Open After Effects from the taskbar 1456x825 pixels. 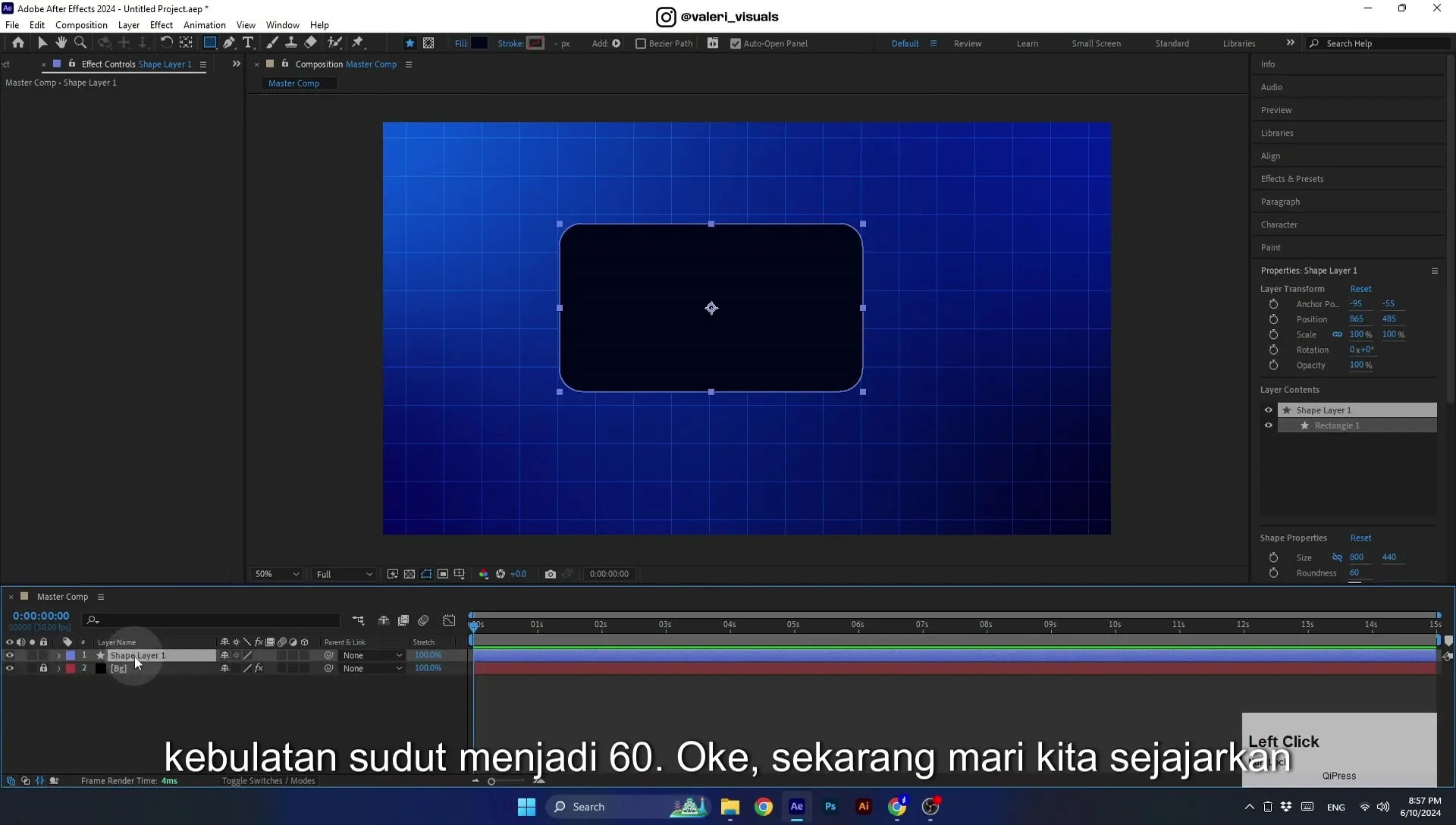point(797,807)
